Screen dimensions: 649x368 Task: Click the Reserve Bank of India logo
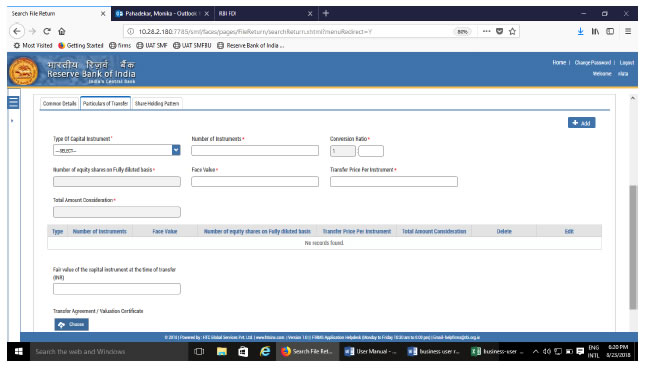[x=24, y=71]
